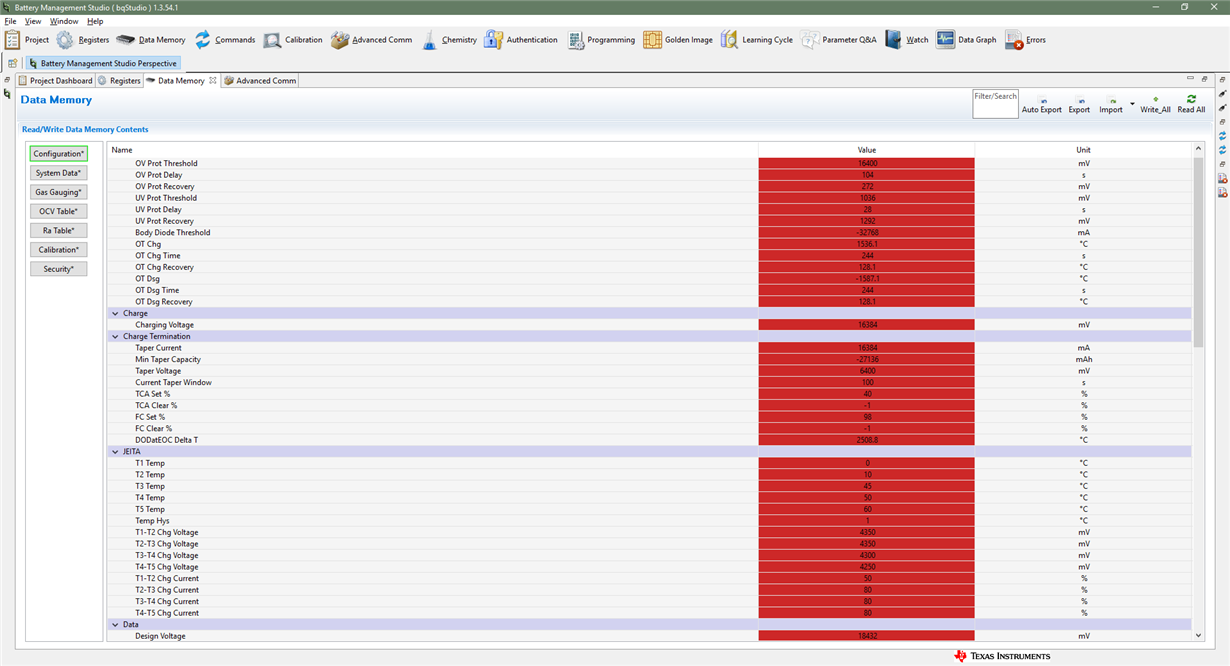This screenshot has width=1230, height=666.
Task: Collapse the Charge Termination section
Action: (115, 336)
